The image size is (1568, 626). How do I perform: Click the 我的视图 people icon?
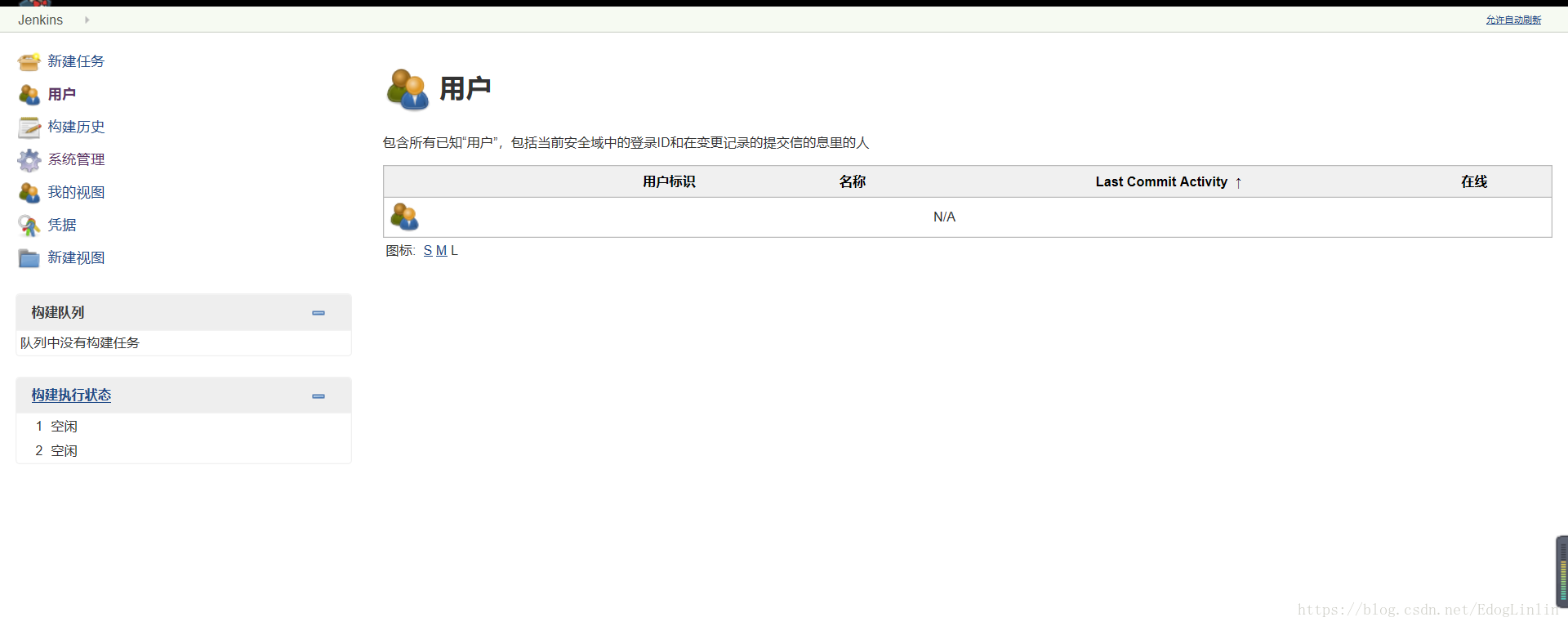[x=29, y=192]
